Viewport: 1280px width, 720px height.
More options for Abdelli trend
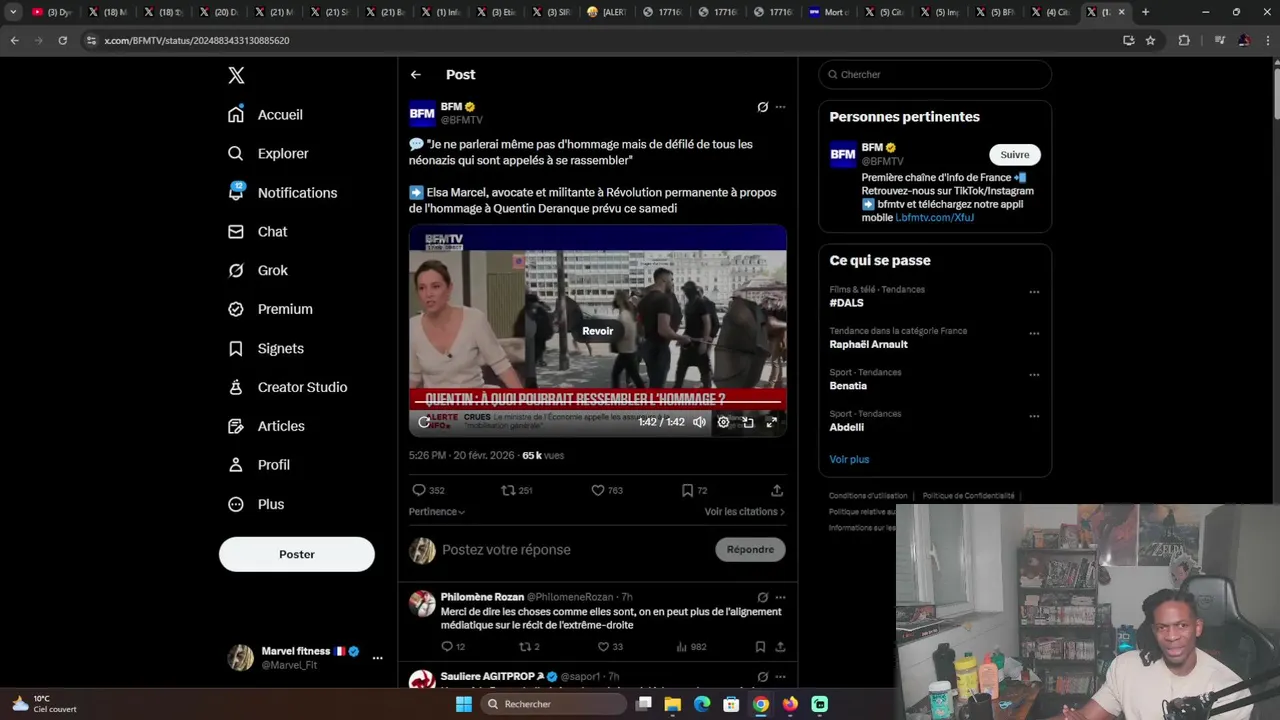pyautogui.click(x=1034, y=416)
